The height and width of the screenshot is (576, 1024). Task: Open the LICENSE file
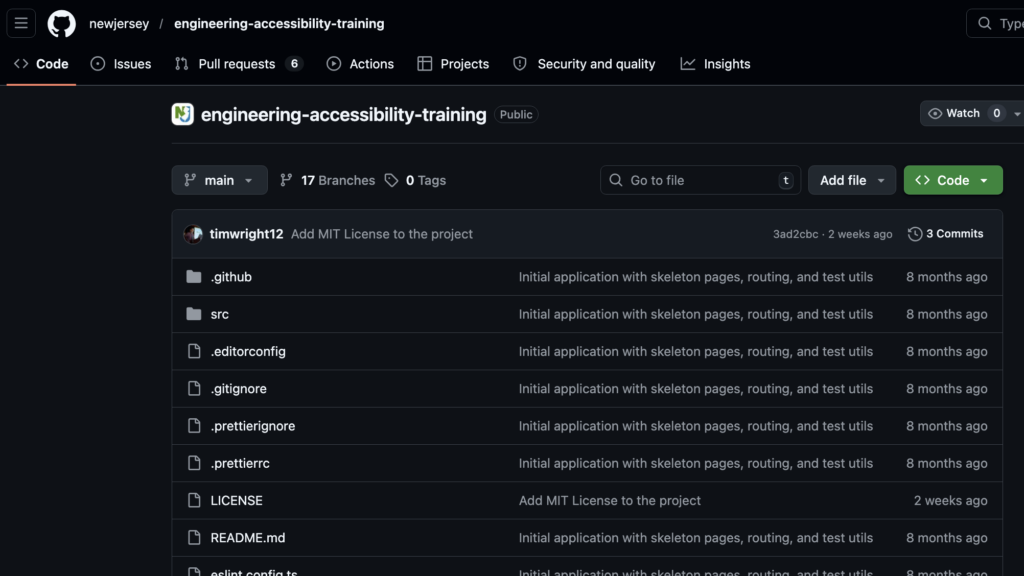tap(236, 500)
